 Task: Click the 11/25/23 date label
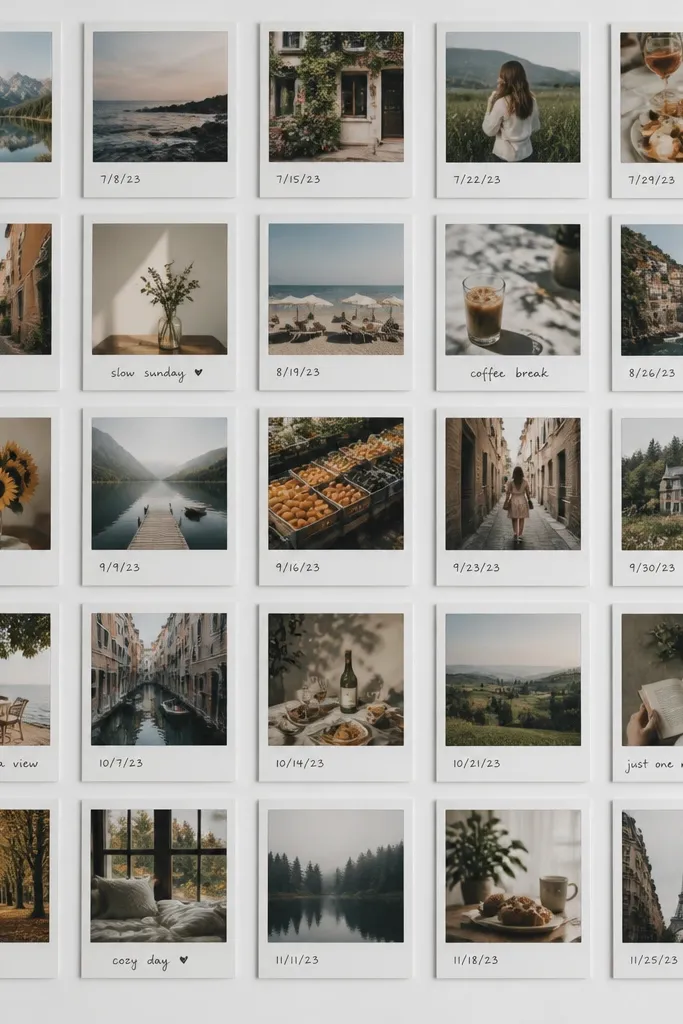coord(654,960)
